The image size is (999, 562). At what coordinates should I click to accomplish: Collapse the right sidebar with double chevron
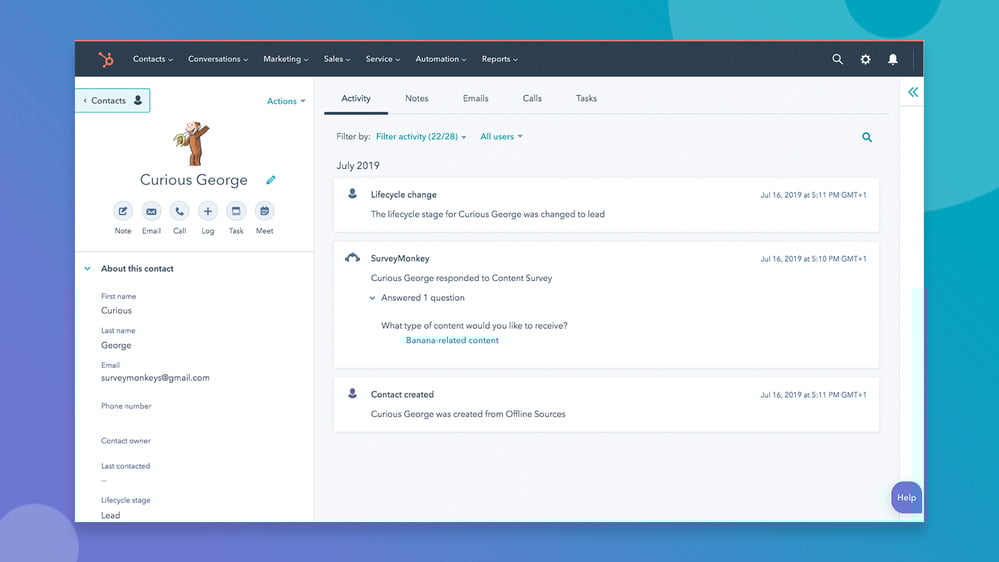coord(913,92)
